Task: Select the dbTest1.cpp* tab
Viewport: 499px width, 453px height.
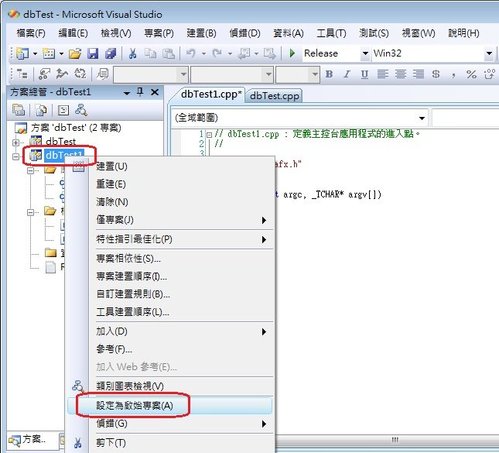Action: (211, 94)
